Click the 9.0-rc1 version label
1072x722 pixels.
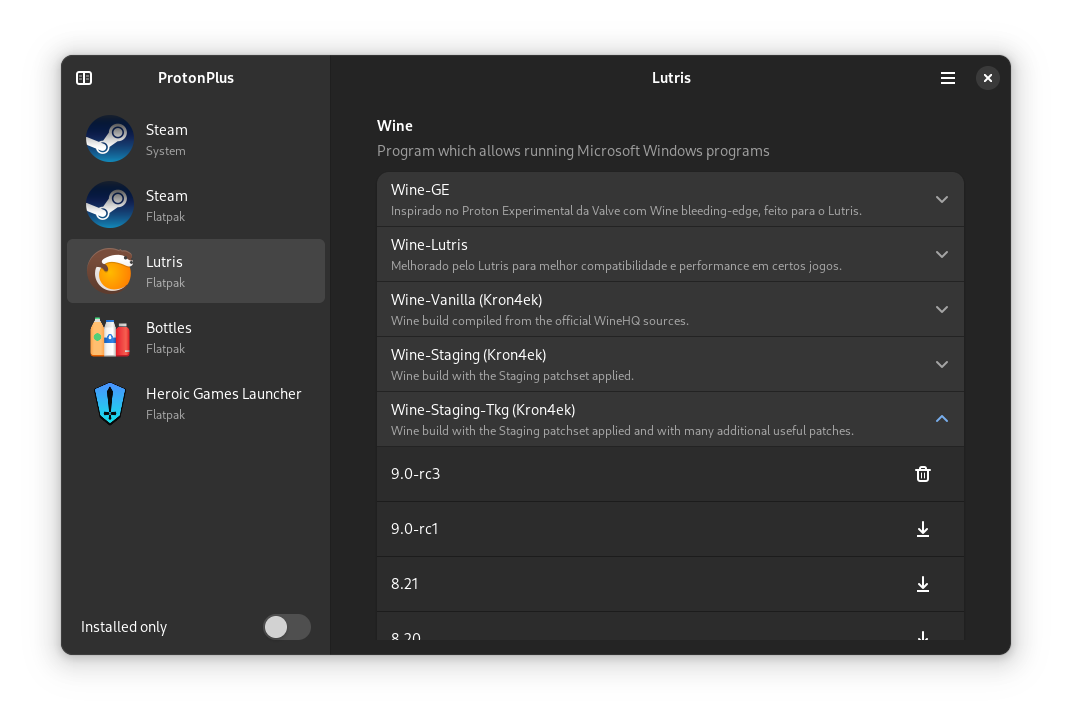(414, 529)
